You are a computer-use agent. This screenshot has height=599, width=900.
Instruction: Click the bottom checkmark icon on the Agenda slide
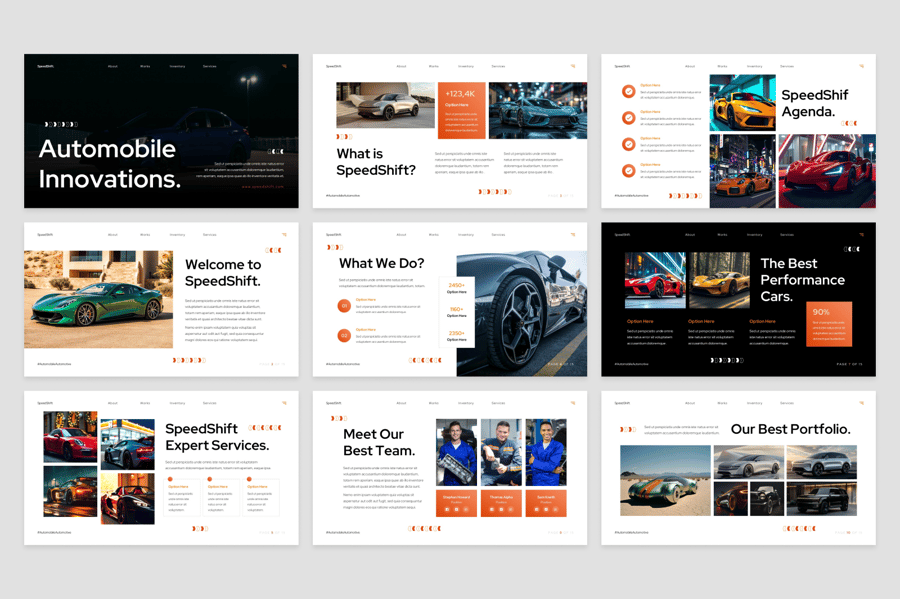(x=628, y=170)
